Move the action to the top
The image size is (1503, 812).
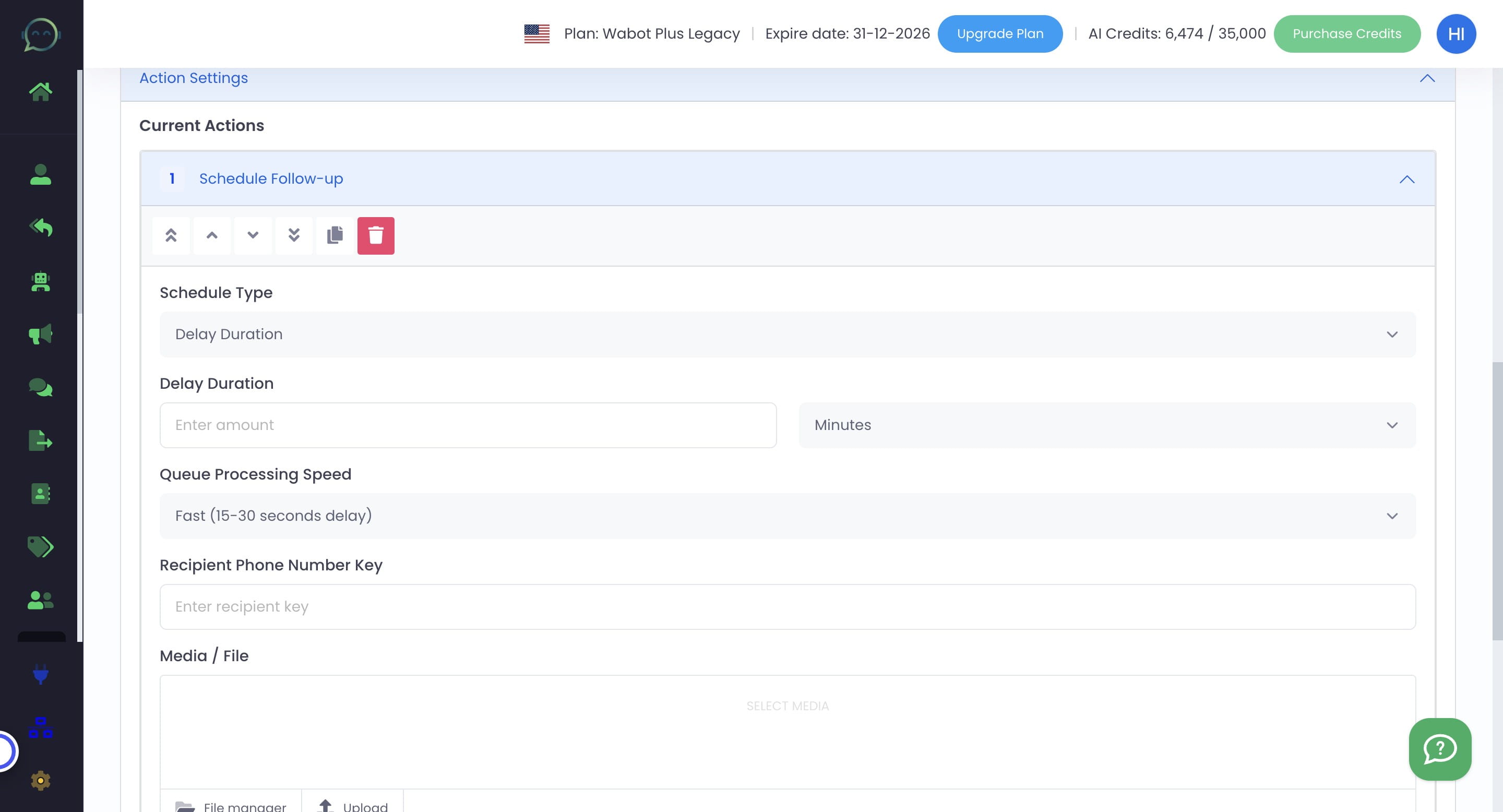[171, 236]
